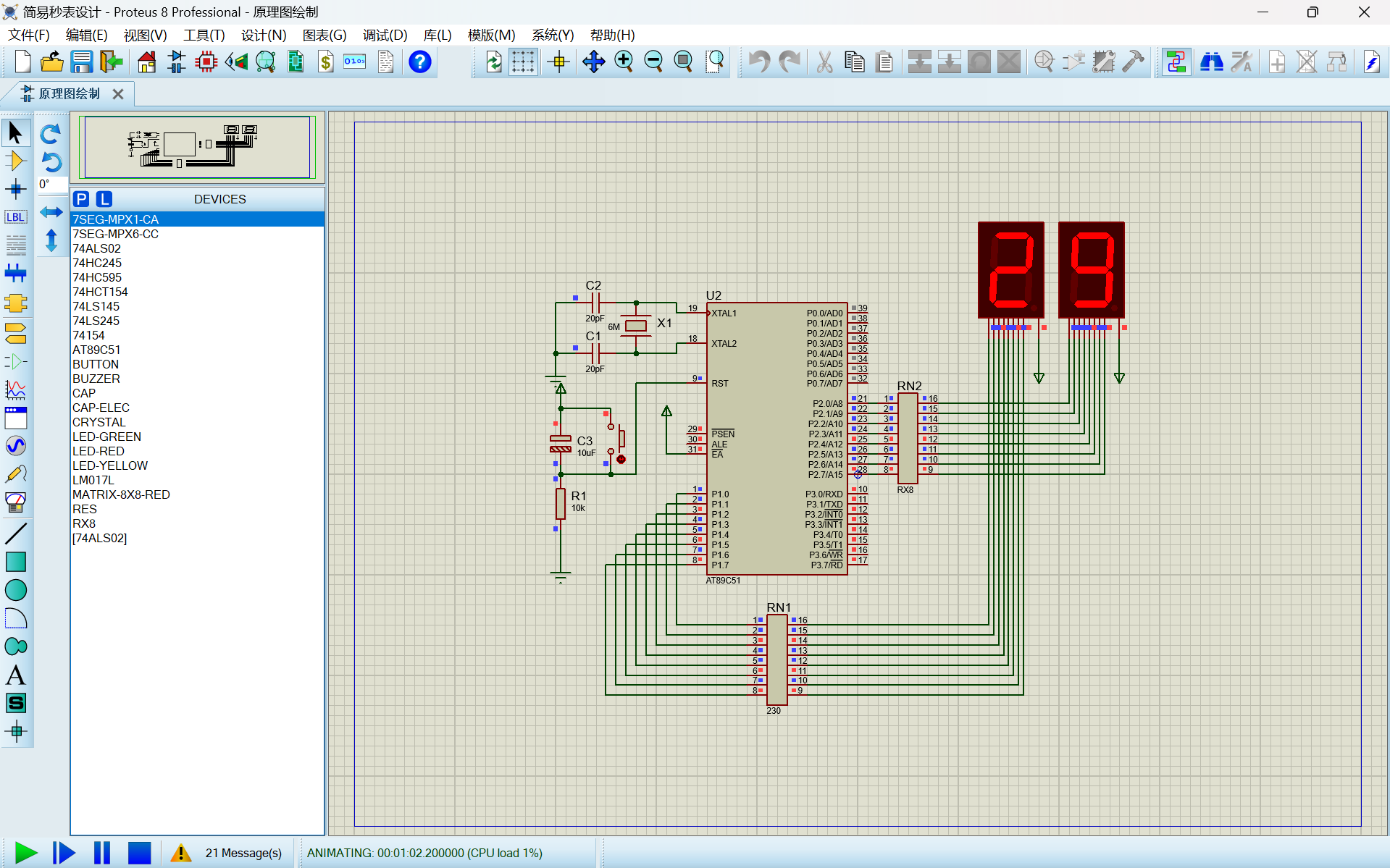Select the 2D Graphics Text tool
This screenshot has width=1390, height=868.
[15, 675]
